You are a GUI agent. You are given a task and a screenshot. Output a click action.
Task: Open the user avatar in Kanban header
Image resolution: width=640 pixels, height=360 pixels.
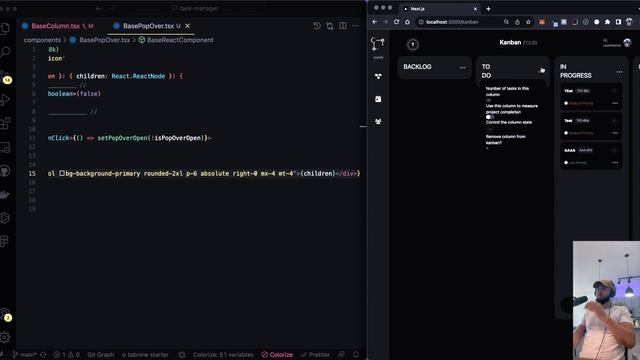pos(627,42)
